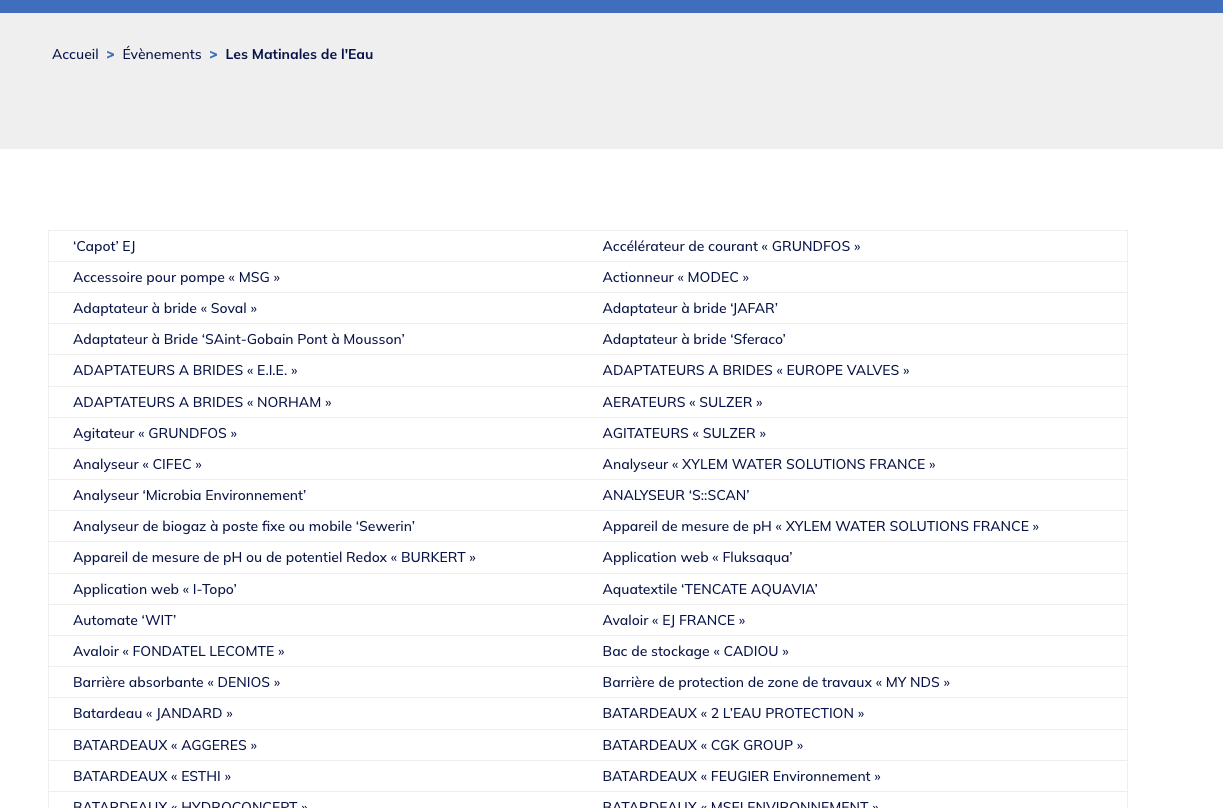Image resolution: width=1223 pixels, height=808 pixels.
Task: Click Batardeau « JANDARD » entry
Action: pos(153,713)
